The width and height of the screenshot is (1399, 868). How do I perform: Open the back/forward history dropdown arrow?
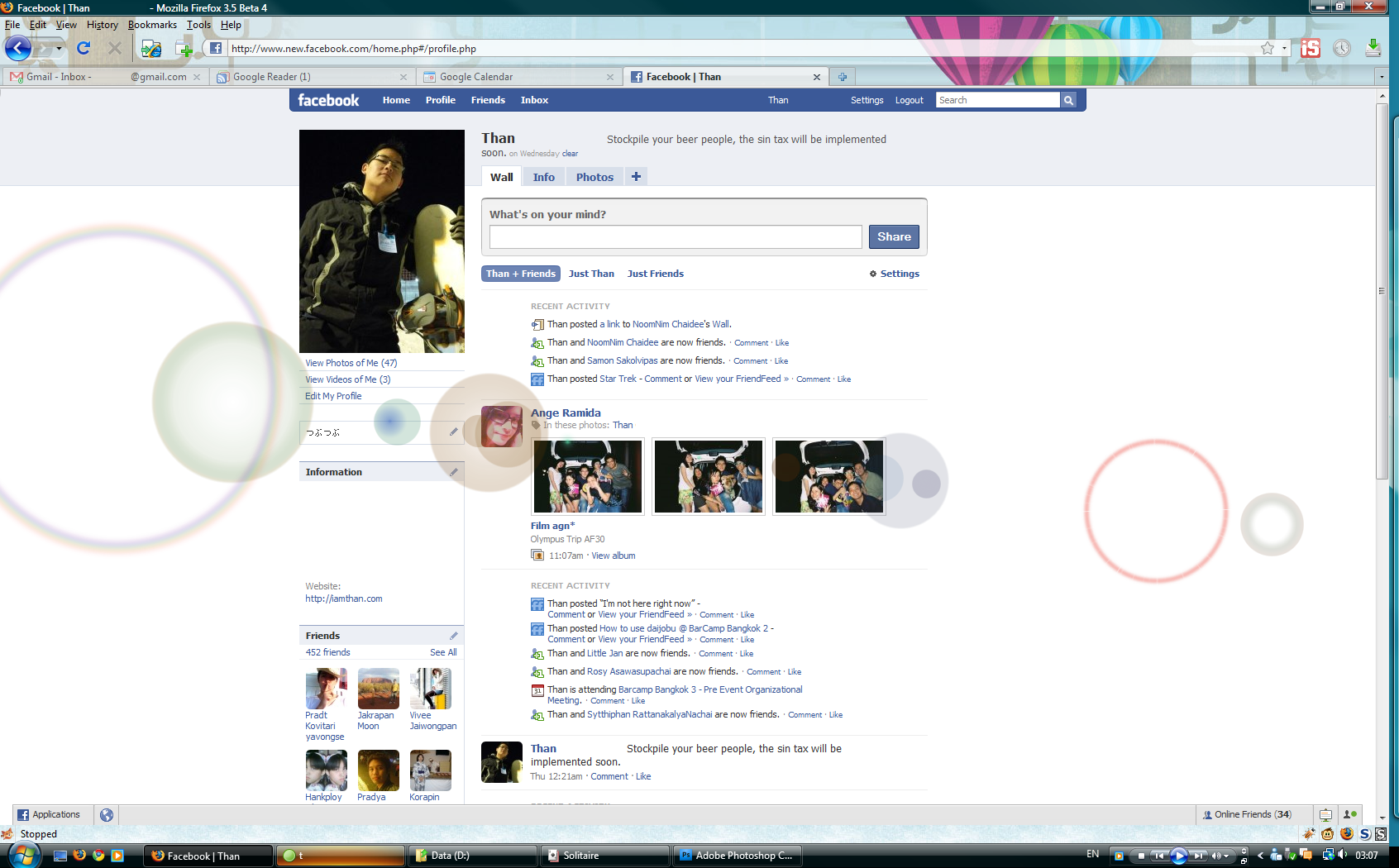coord(59,49)
